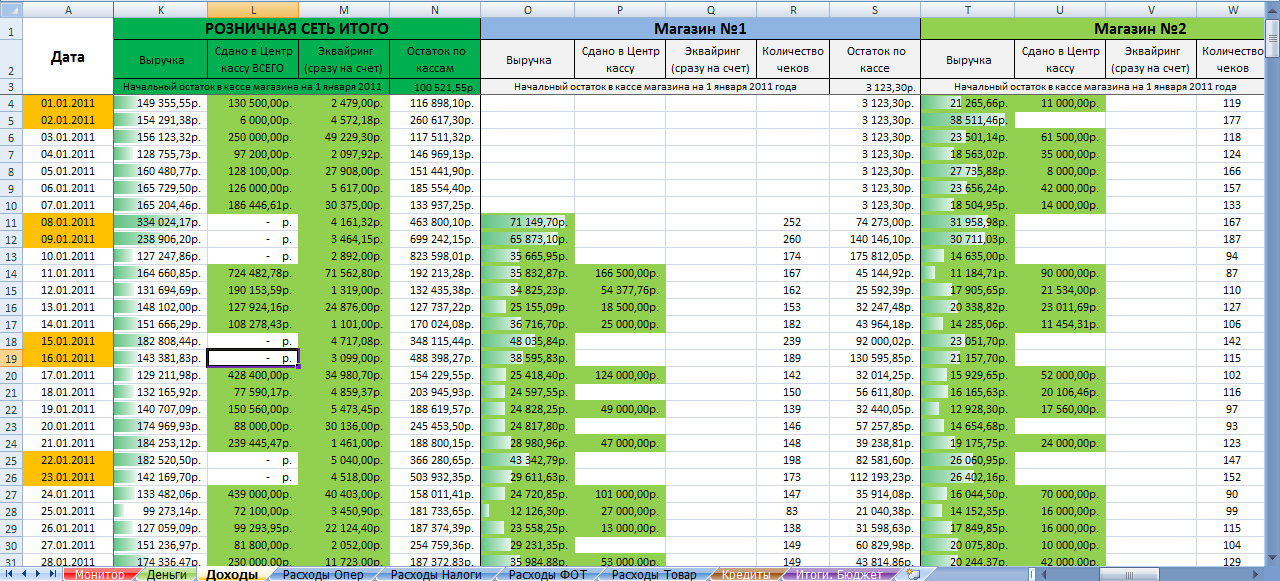1280x581 pixels.
Task: Click the cell showing 724 482,78р.
Action: coord(252,274)
